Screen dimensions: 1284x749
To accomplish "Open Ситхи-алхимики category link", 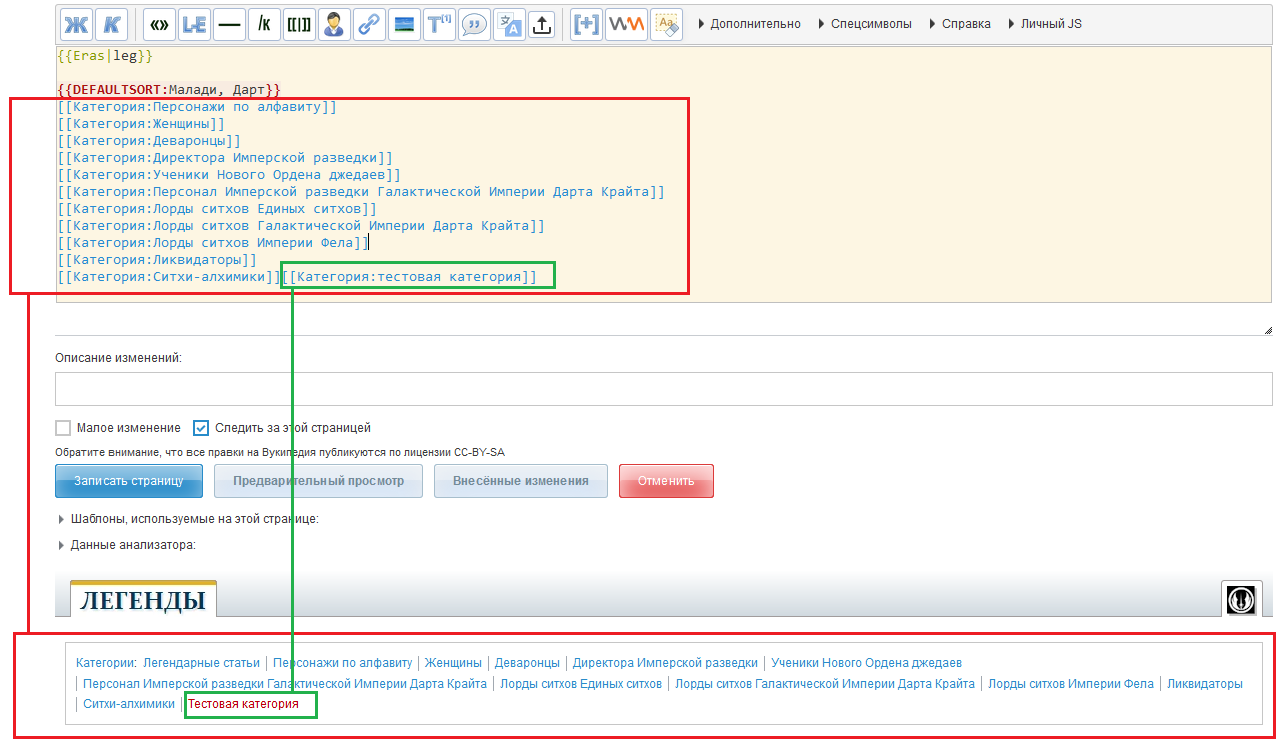I will click(129, 704).
